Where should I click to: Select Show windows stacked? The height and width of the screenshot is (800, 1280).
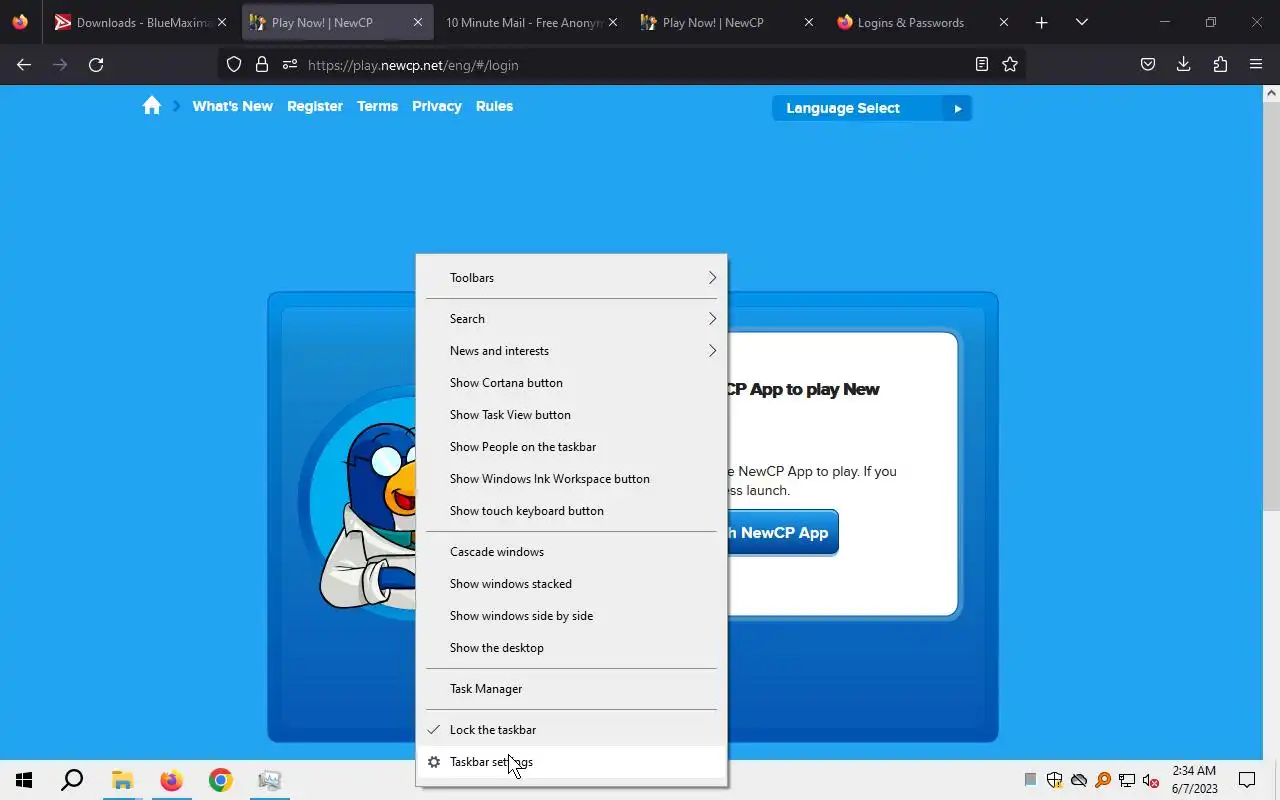[x=572, y=584]
